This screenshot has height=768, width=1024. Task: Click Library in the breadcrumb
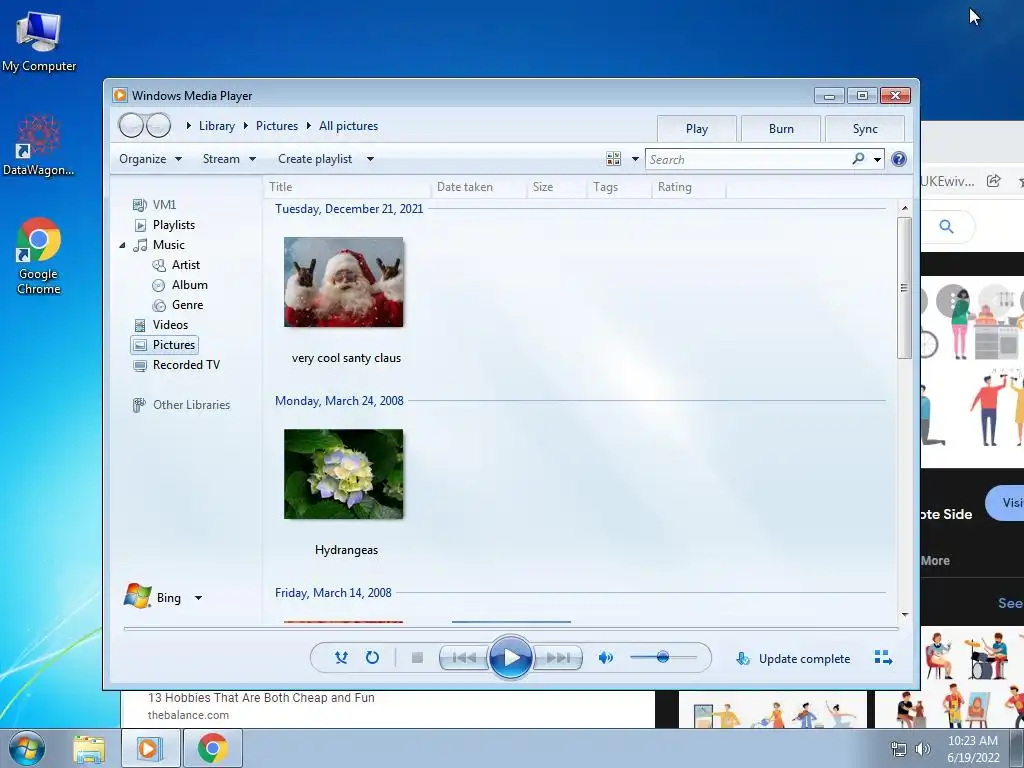pyautogui.click(x=217, y=126)
